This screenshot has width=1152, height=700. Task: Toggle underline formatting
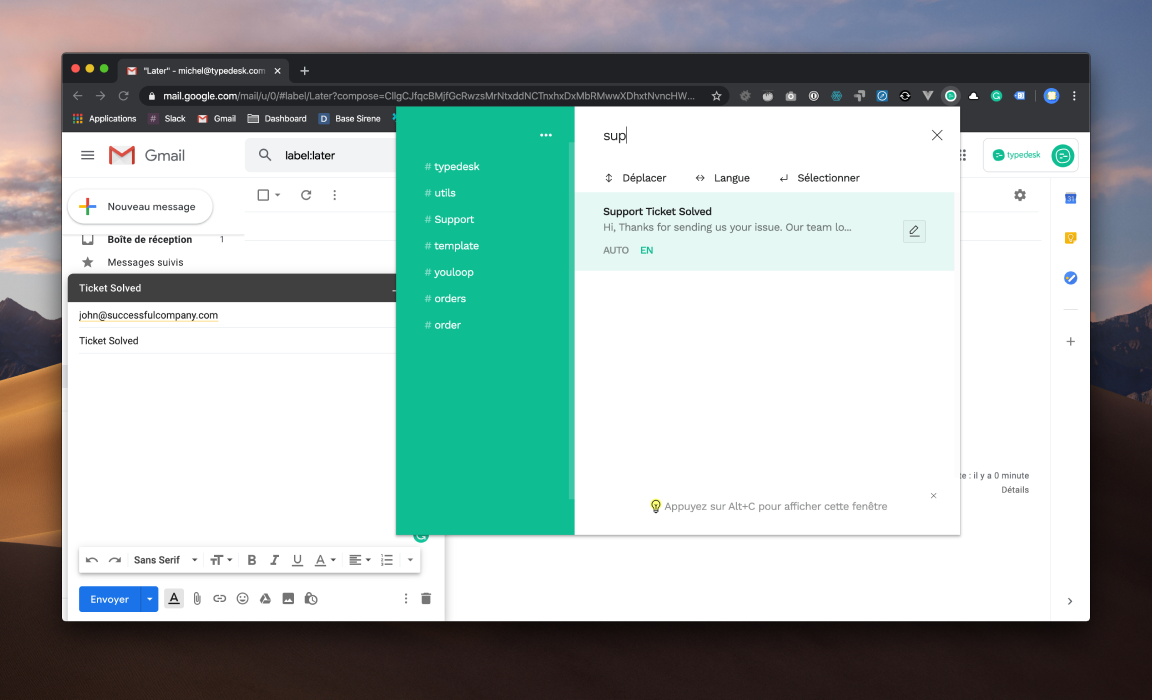297,560
